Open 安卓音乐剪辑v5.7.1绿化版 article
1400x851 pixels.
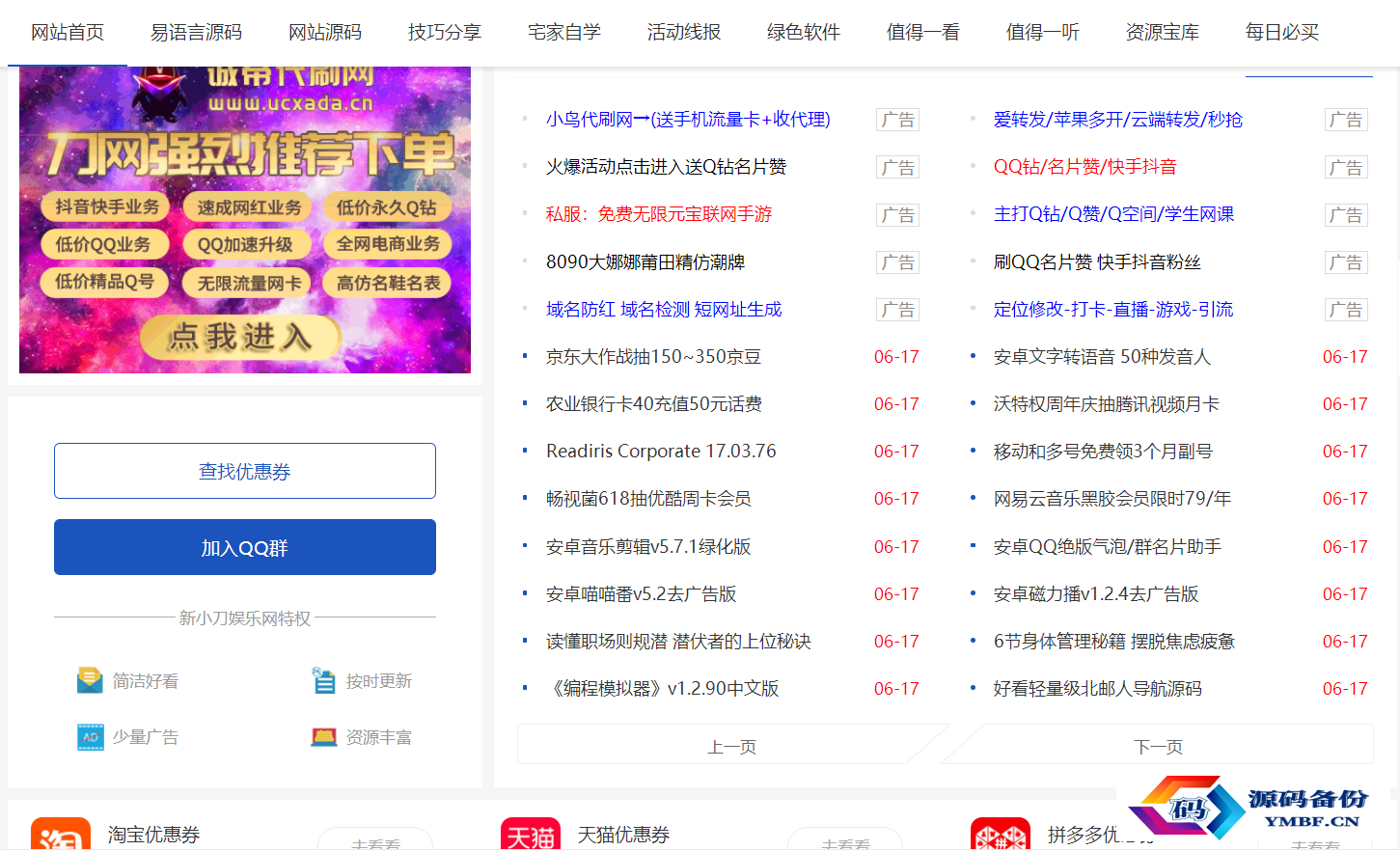pos(648,546)
